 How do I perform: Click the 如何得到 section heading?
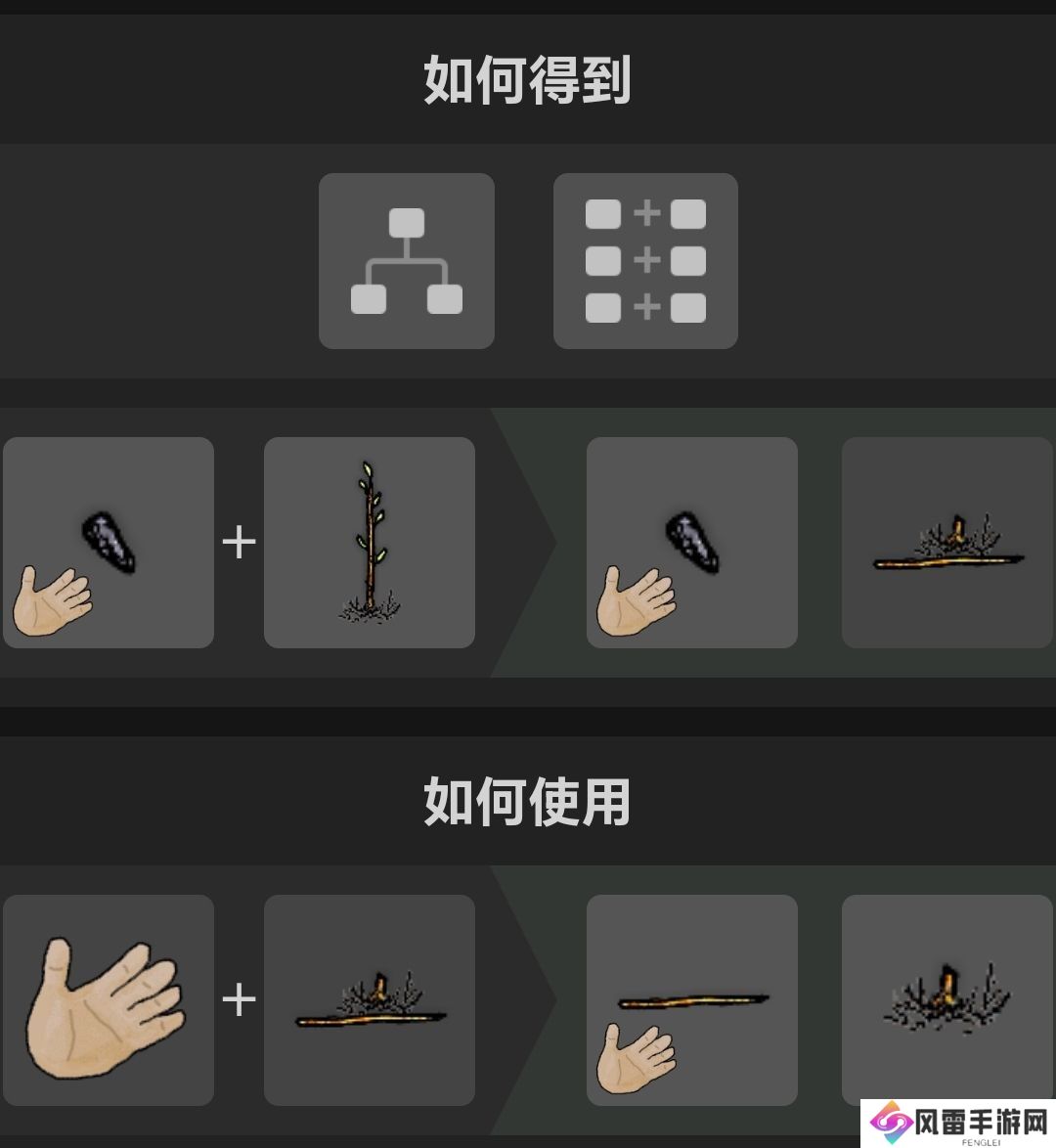tap(527, 80)
